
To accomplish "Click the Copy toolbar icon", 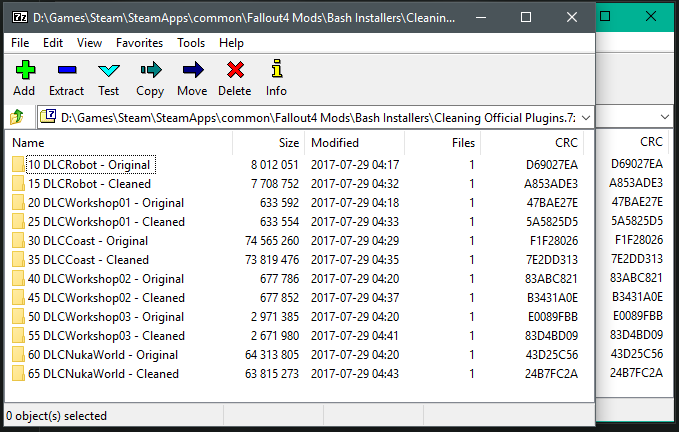I will tap(150, 70).
